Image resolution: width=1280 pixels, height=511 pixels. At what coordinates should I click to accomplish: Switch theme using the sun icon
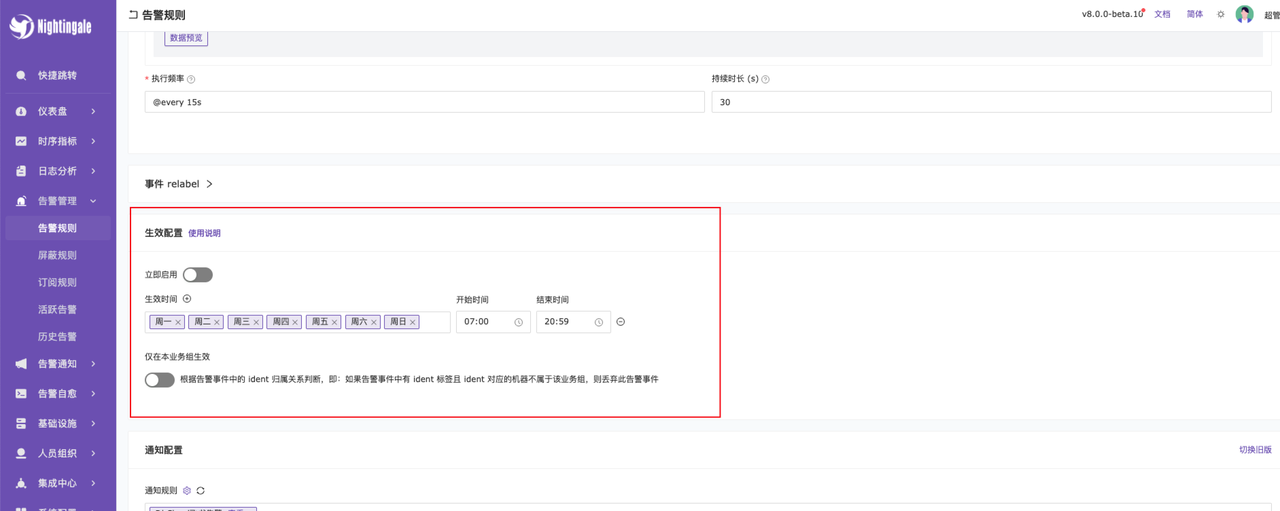pyautogui.click(x=1220, y=15)
